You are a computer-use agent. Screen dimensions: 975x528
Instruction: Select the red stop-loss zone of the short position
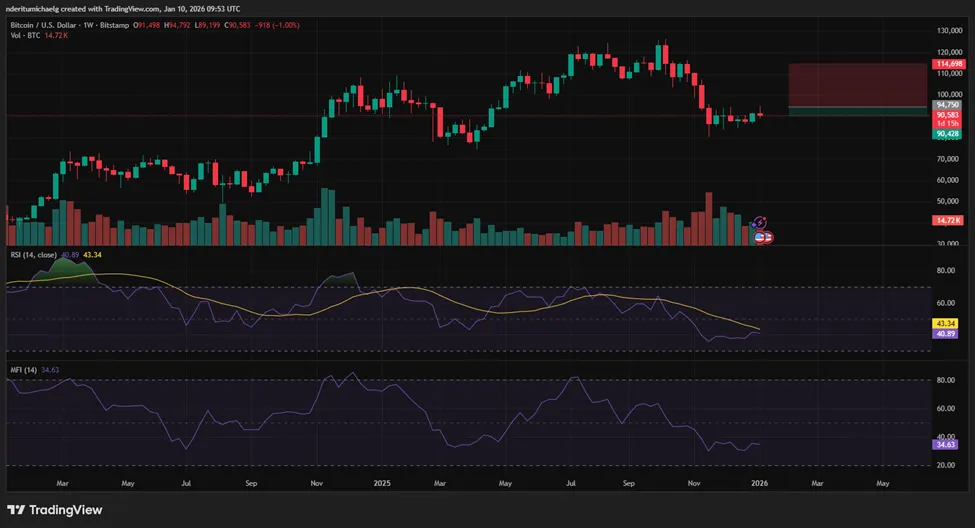click(858, 85)
